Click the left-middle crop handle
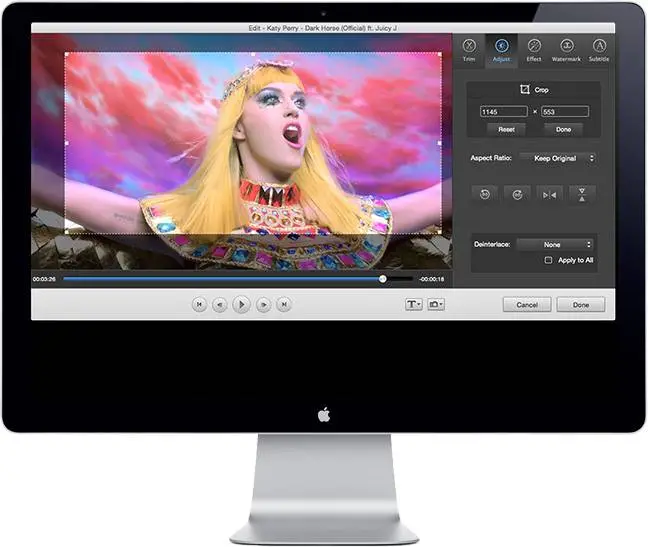Screen dimensions: 648x547 67,143
